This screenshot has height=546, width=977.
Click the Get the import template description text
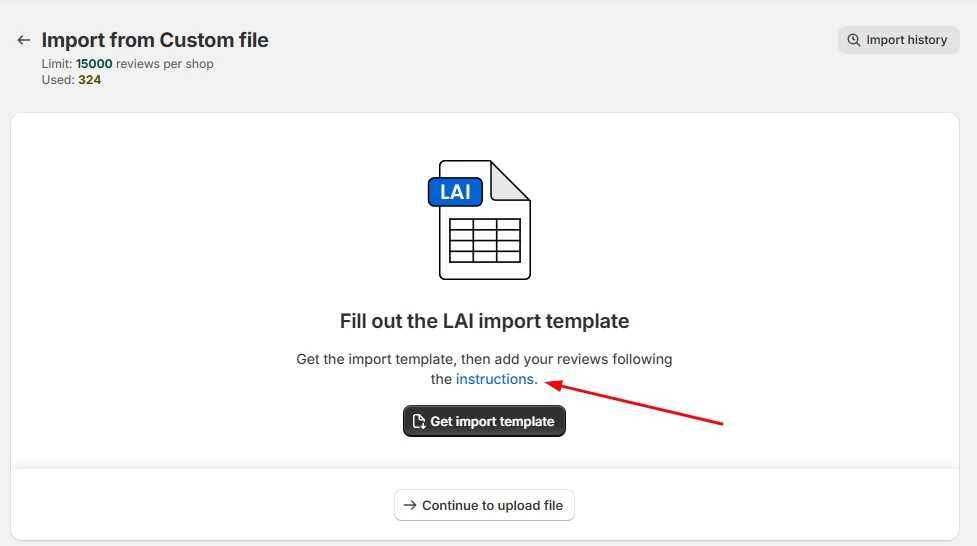(484, 369)
